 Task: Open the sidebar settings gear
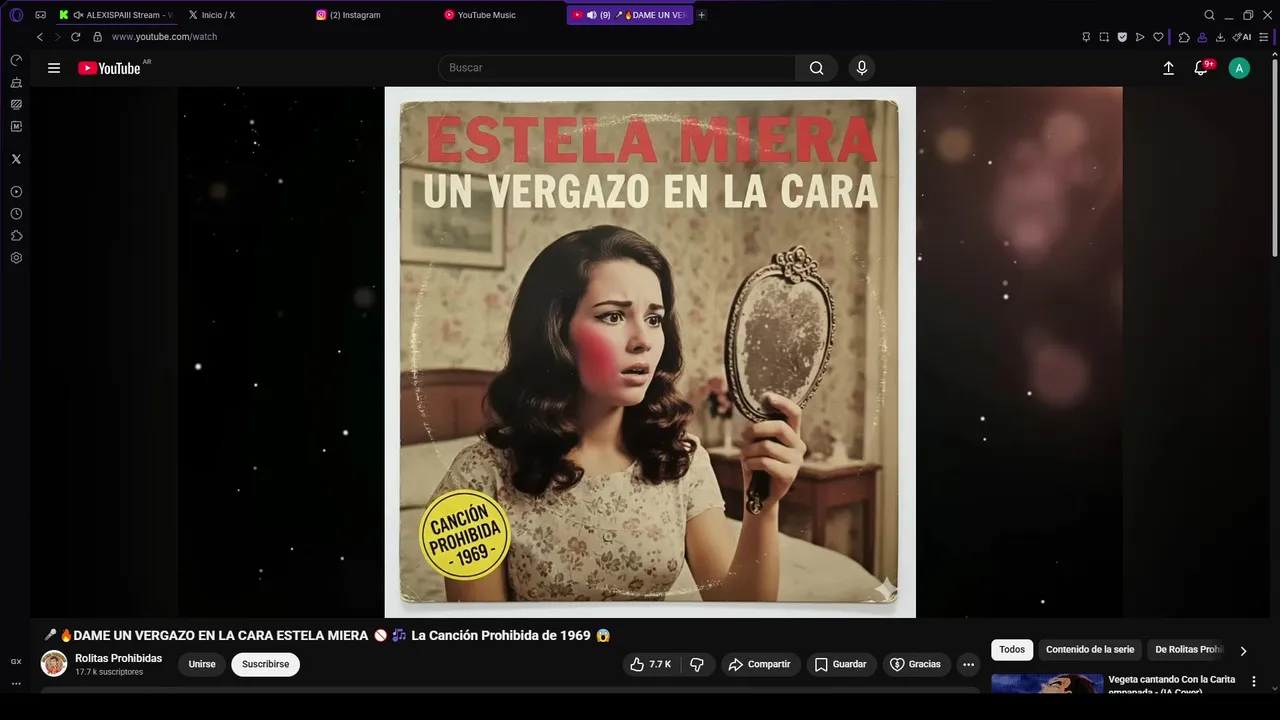[x=16, y=258]
